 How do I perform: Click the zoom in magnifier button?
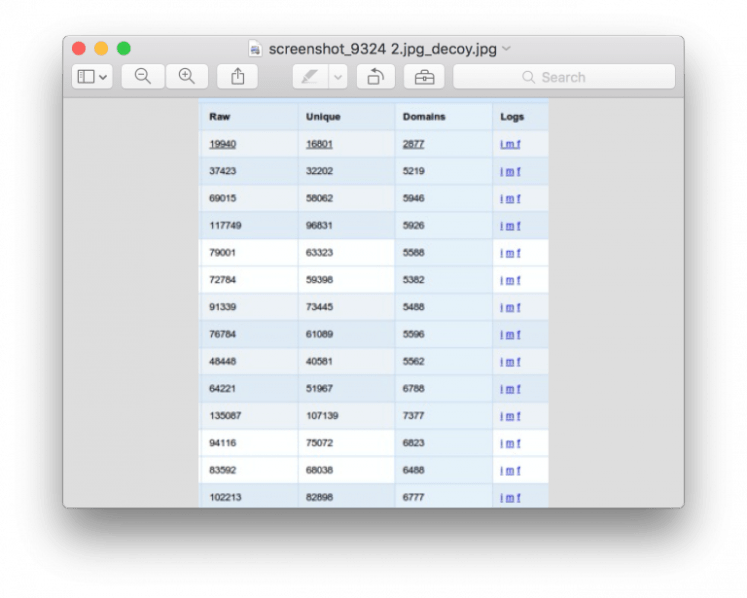point(186,77)
